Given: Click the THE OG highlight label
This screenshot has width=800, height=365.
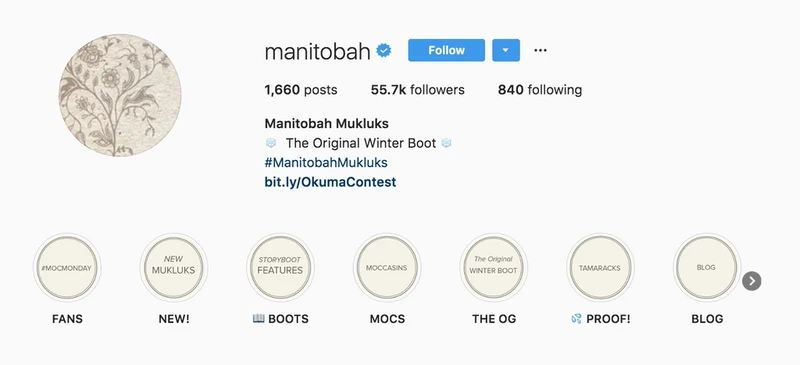Looking at the screenshot, I should tap(494, 319).
